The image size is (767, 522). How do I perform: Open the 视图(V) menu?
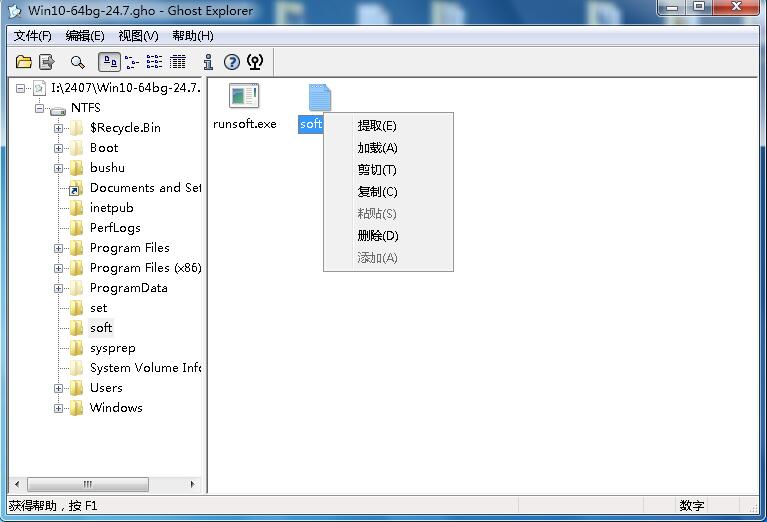click(138, 36)
